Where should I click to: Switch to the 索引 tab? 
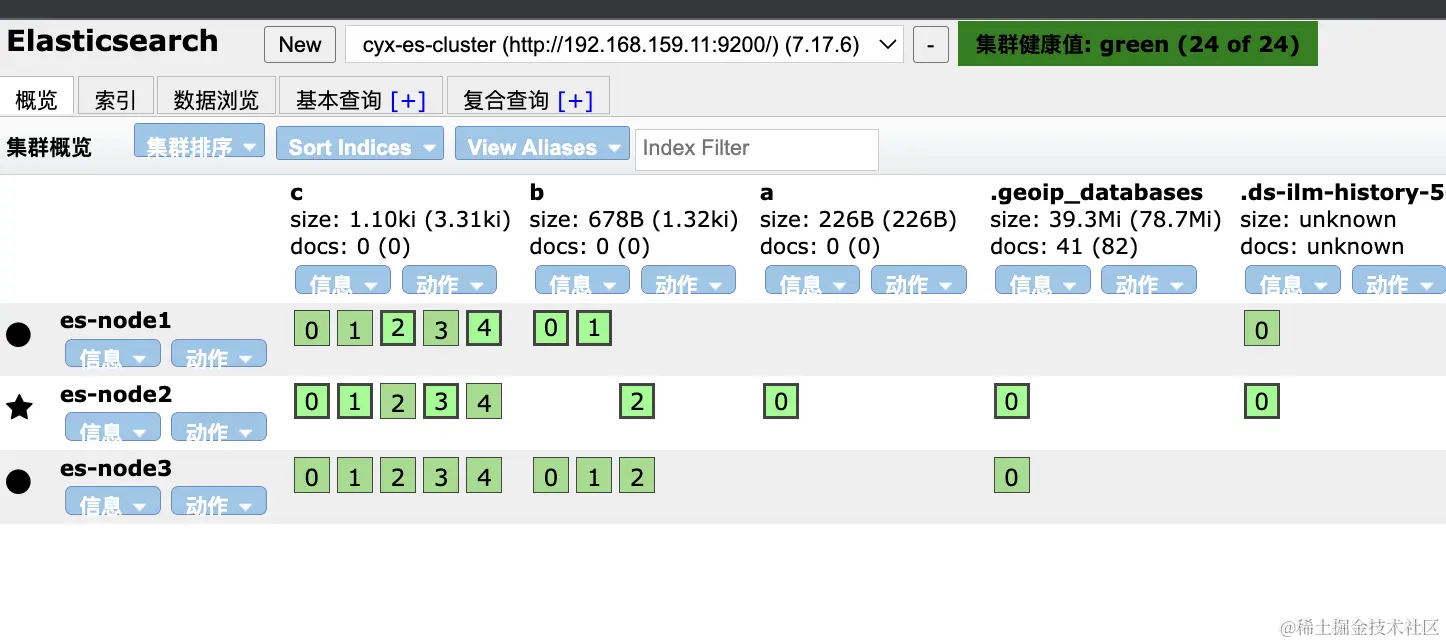point(115,98)
